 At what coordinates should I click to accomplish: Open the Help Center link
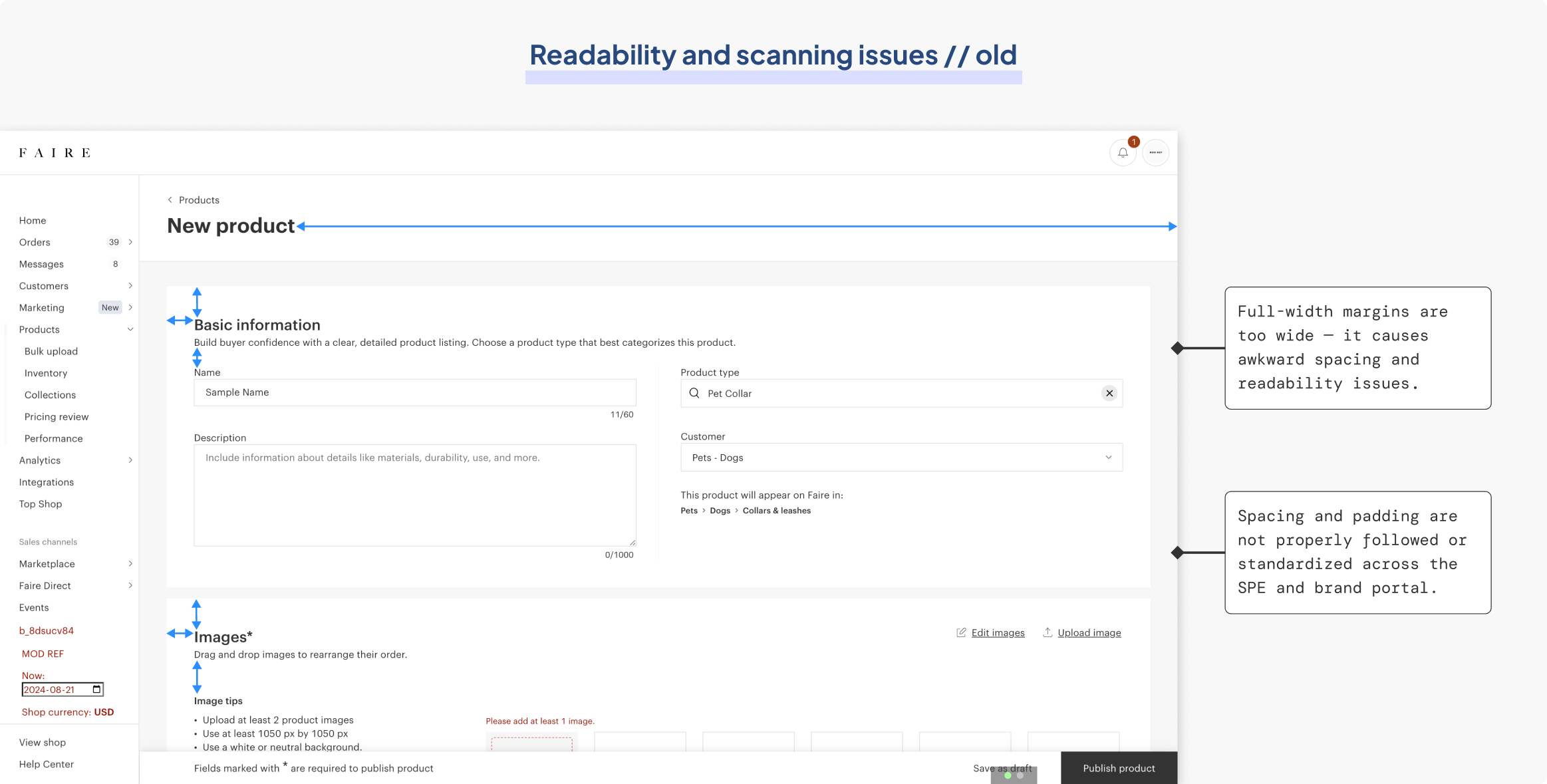pyautogui.click(x=47, y=764)
